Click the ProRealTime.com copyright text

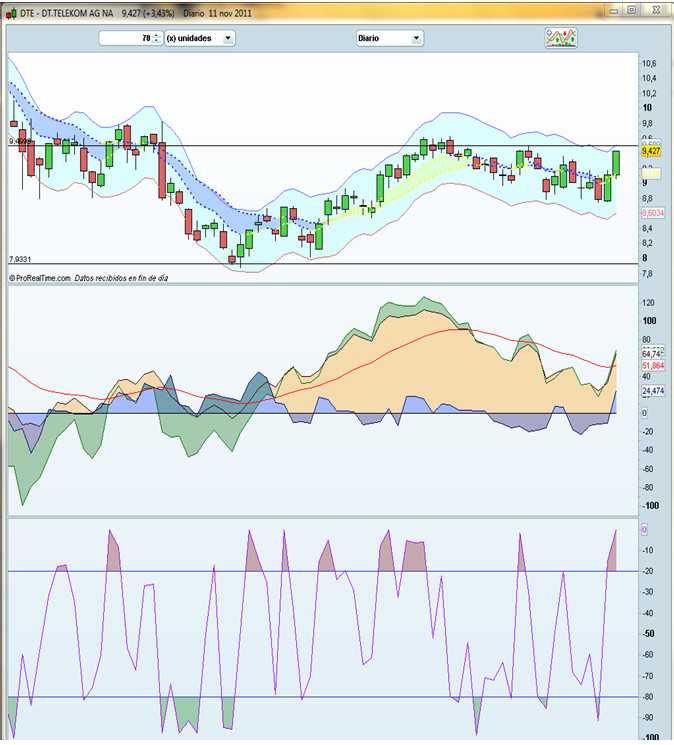coord(40,278)
